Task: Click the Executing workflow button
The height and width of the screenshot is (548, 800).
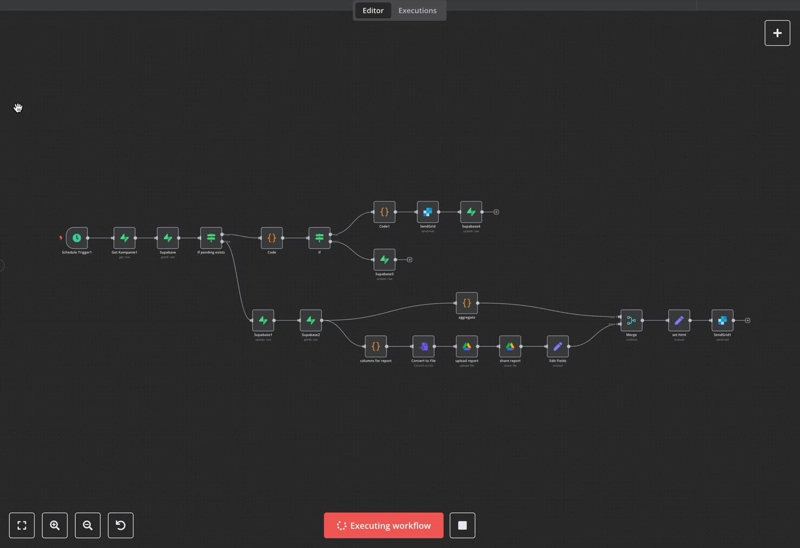Action: coord(384,525)
